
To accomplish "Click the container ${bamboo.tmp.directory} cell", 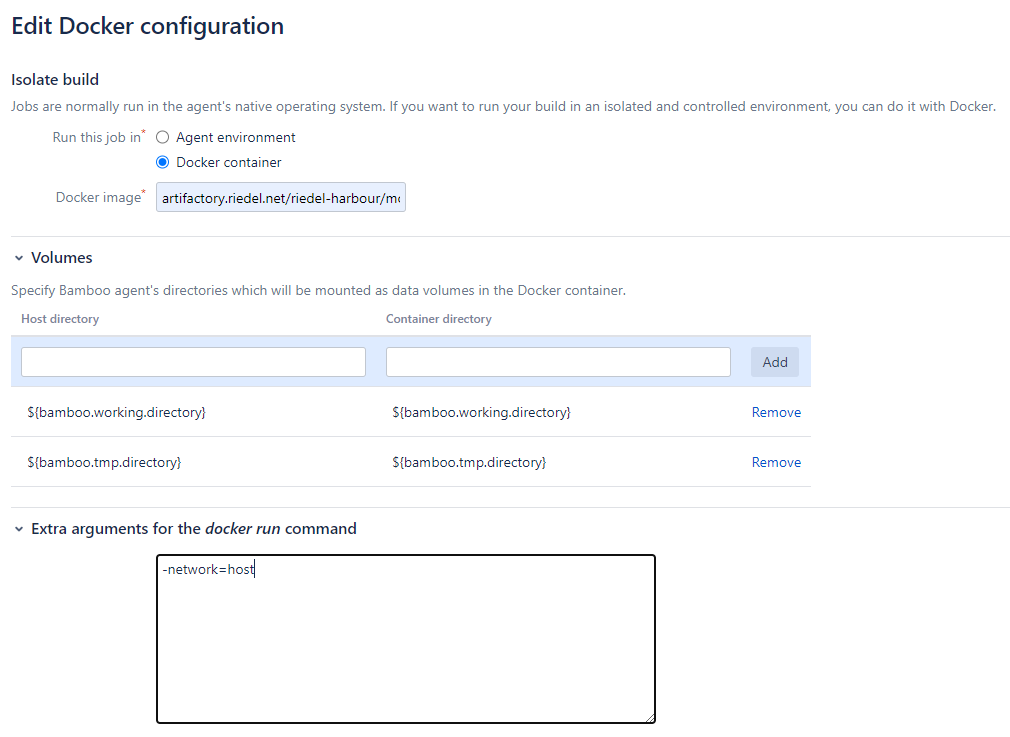I will tap(469, 463).
